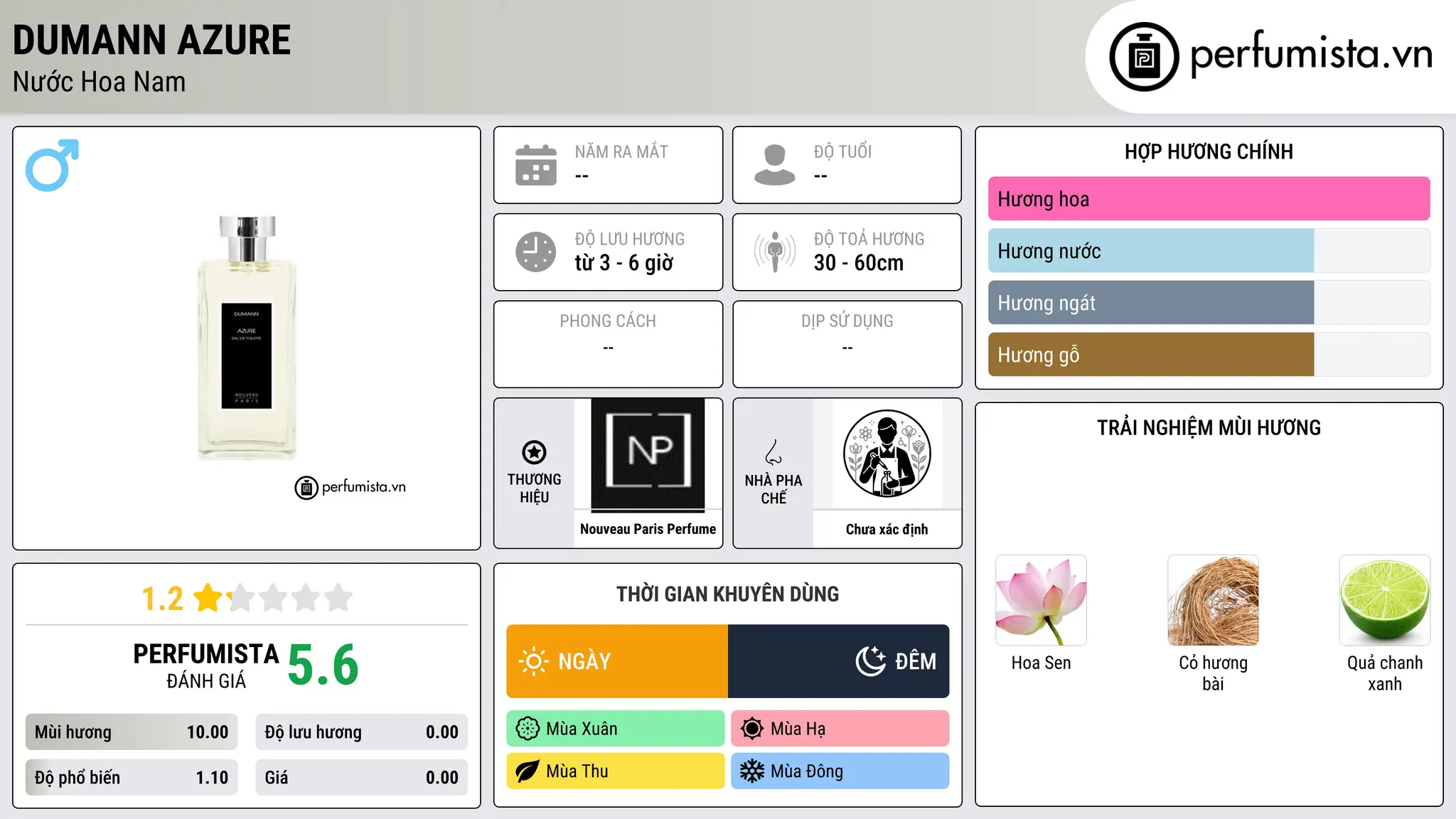The height and width of the screenshot is (819, 1456).
Task: Click the NĂM RA MẮT label
Action: coord(621,151)
